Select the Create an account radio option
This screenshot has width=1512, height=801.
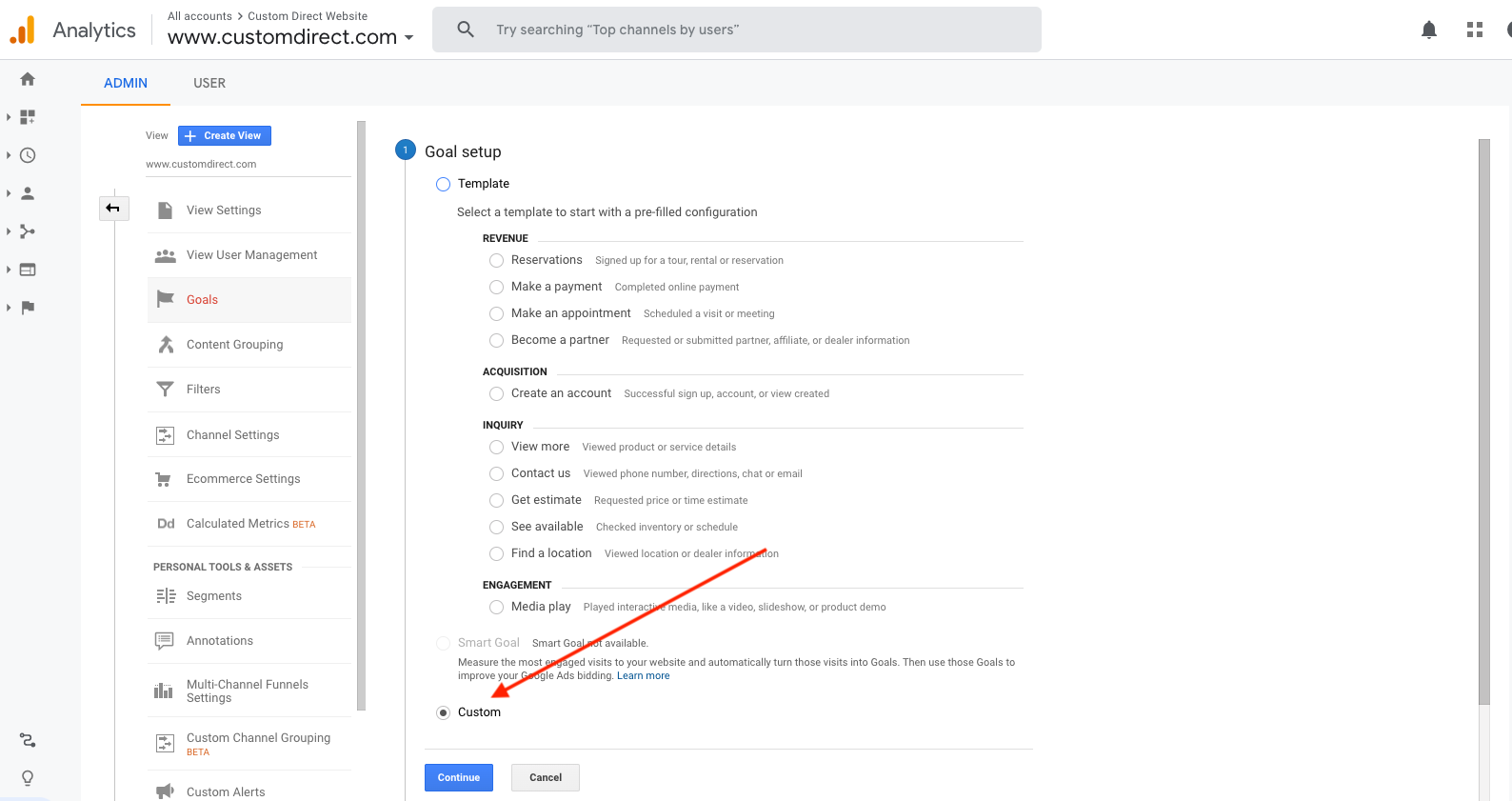(x=496, y=393)
